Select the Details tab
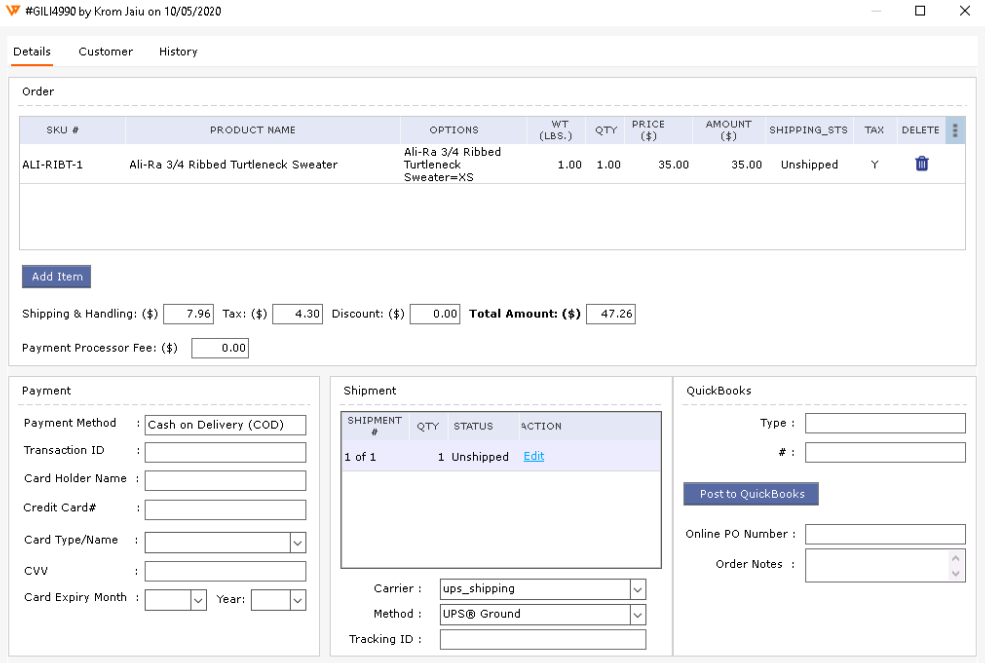Image resolution: width=985 pixels, height=663 pixels. pos(32,52)
